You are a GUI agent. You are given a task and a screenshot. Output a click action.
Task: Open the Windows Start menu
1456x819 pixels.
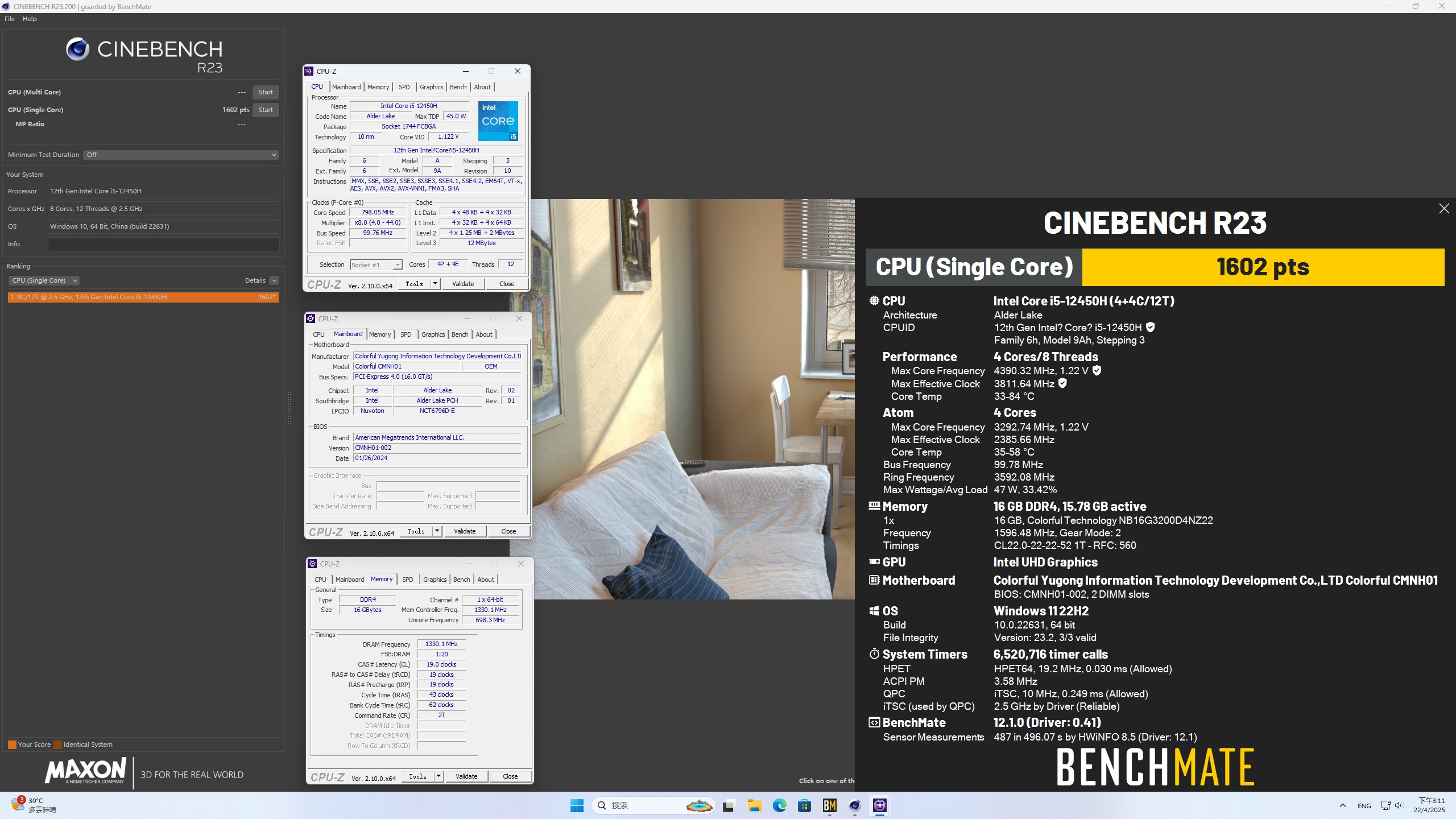pos(577,805)
